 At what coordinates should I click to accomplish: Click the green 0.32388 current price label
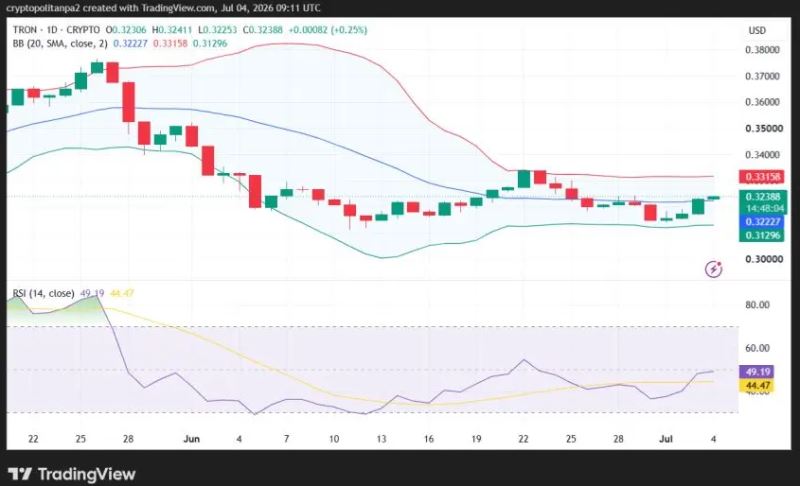click(762, 196)
